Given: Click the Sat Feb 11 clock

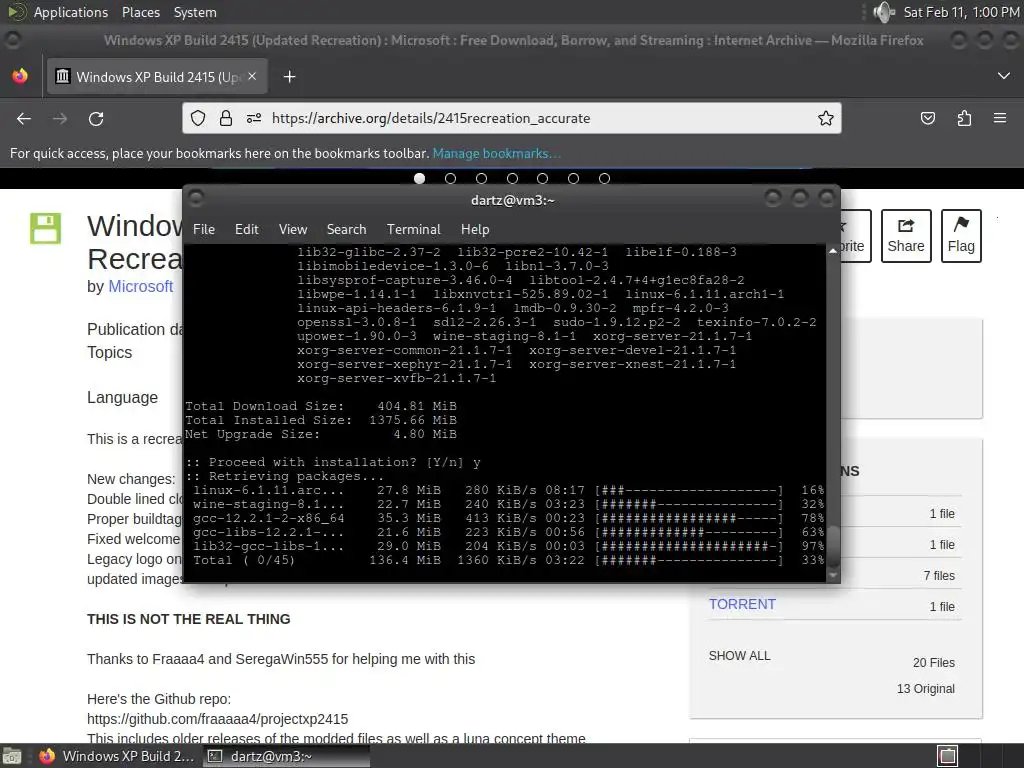Looking at the screenshot, I should (961, 12).
